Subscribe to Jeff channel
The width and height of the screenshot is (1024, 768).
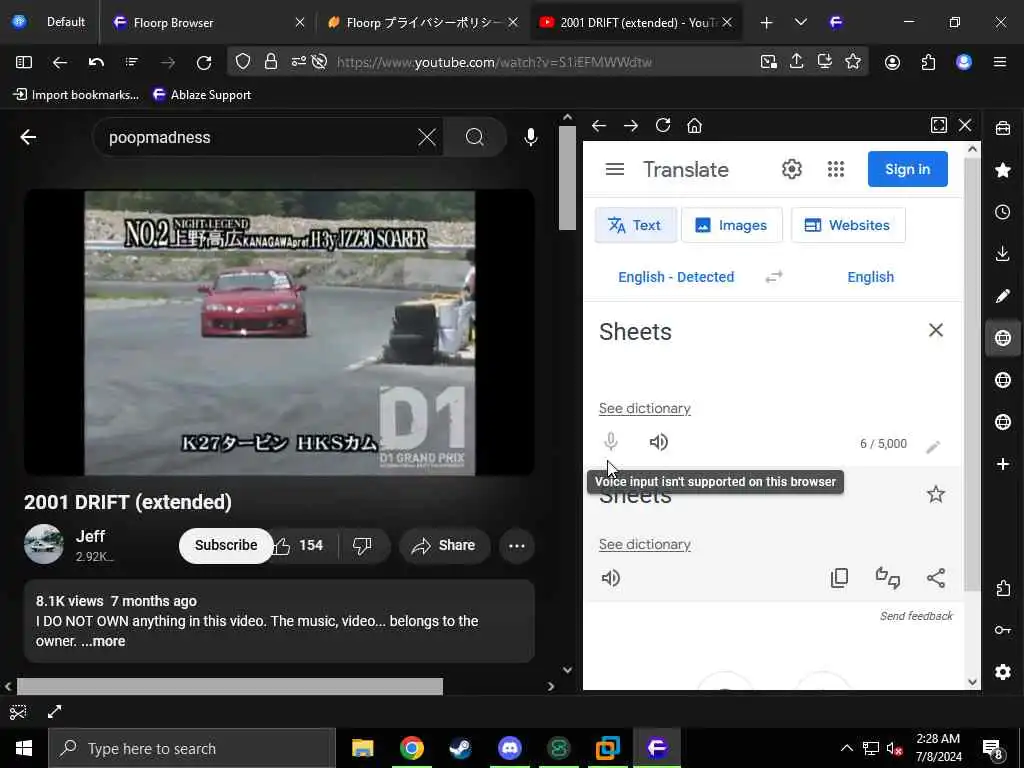coord(226,545)
